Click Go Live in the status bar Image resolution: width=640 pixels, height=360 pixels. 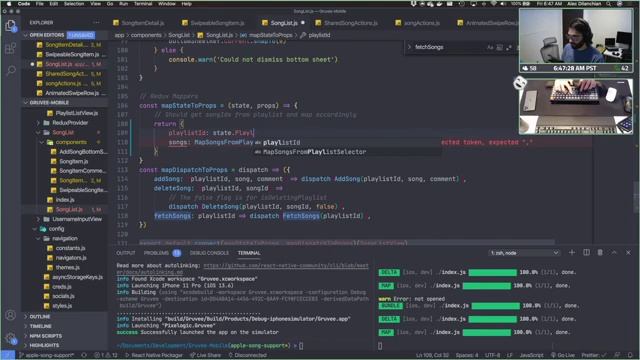(562, 355)
